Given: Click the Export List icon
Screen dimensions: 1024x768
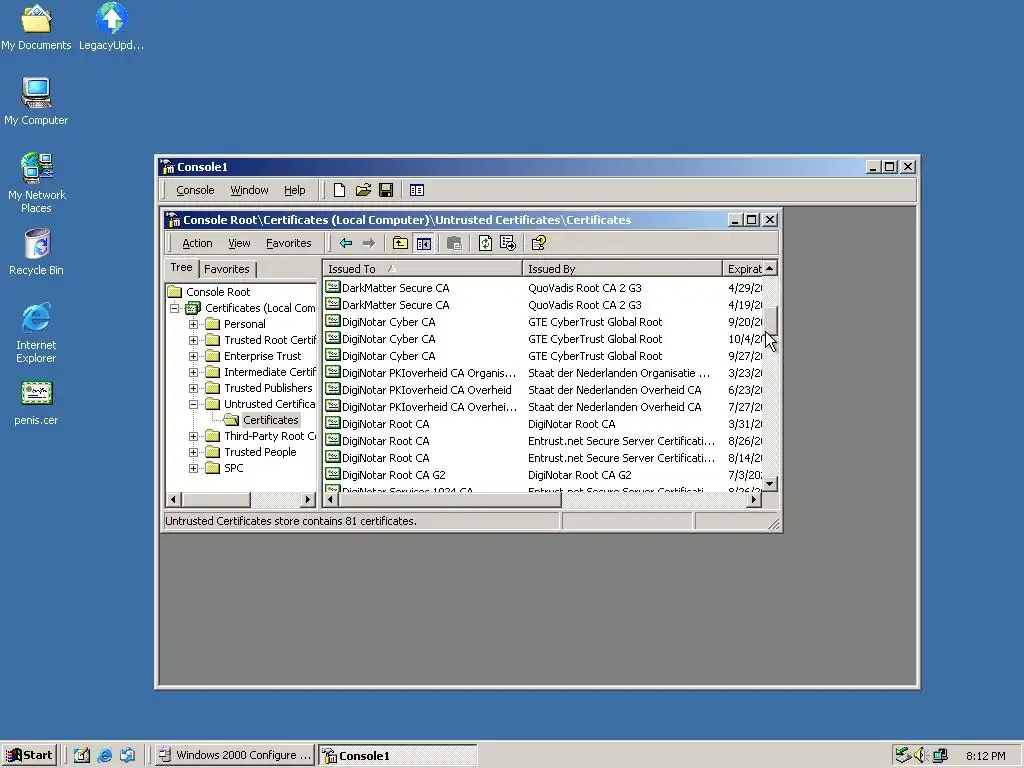Looking at the screenshot, I should [508, 243].
